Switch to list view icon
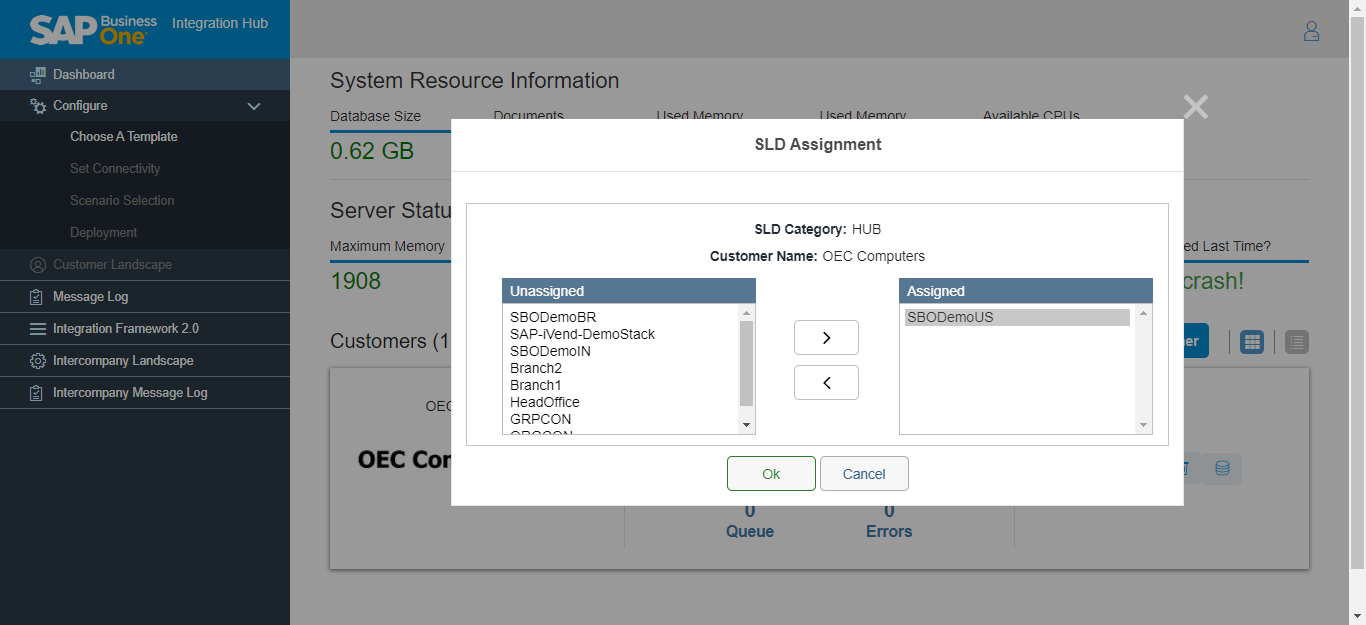 coord(1296,342)
